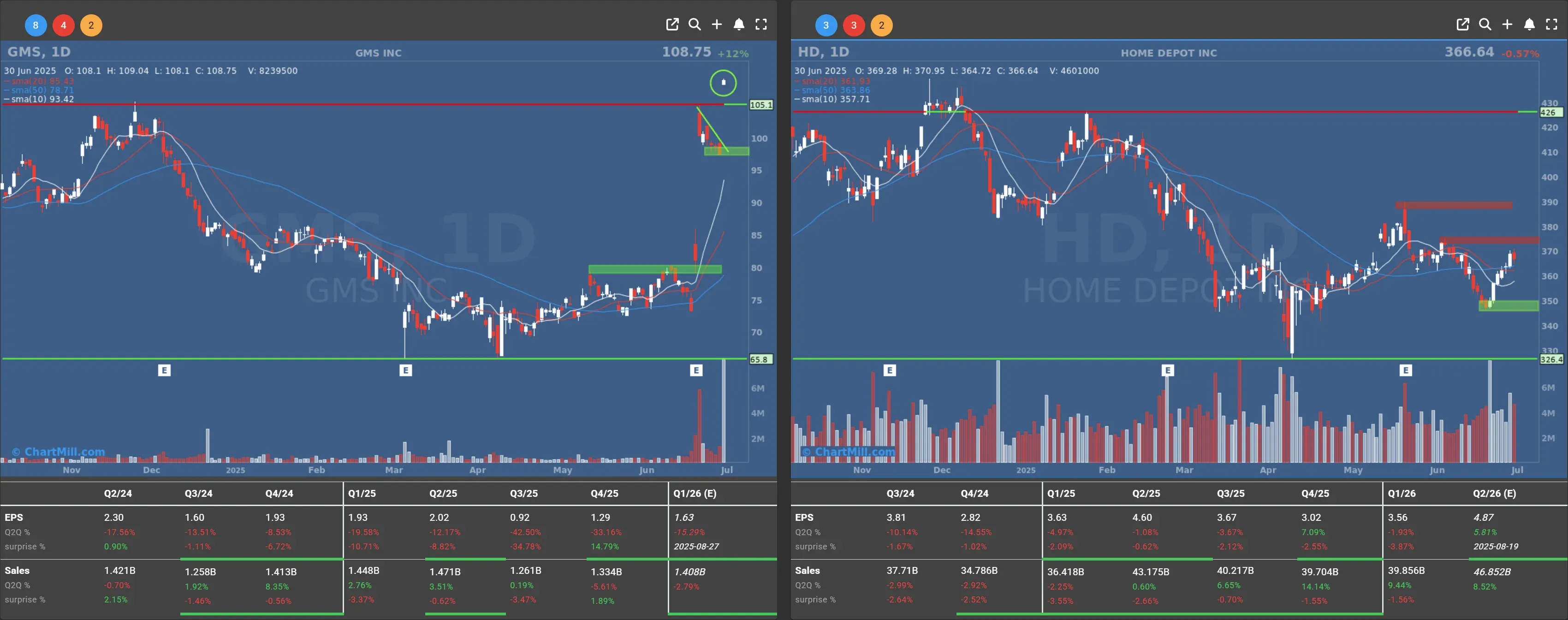Image resolution: width=1568 pixels, height=620 pixels.
Task: Click the green circled marker on GMS chart
Action: click(723, 82)
